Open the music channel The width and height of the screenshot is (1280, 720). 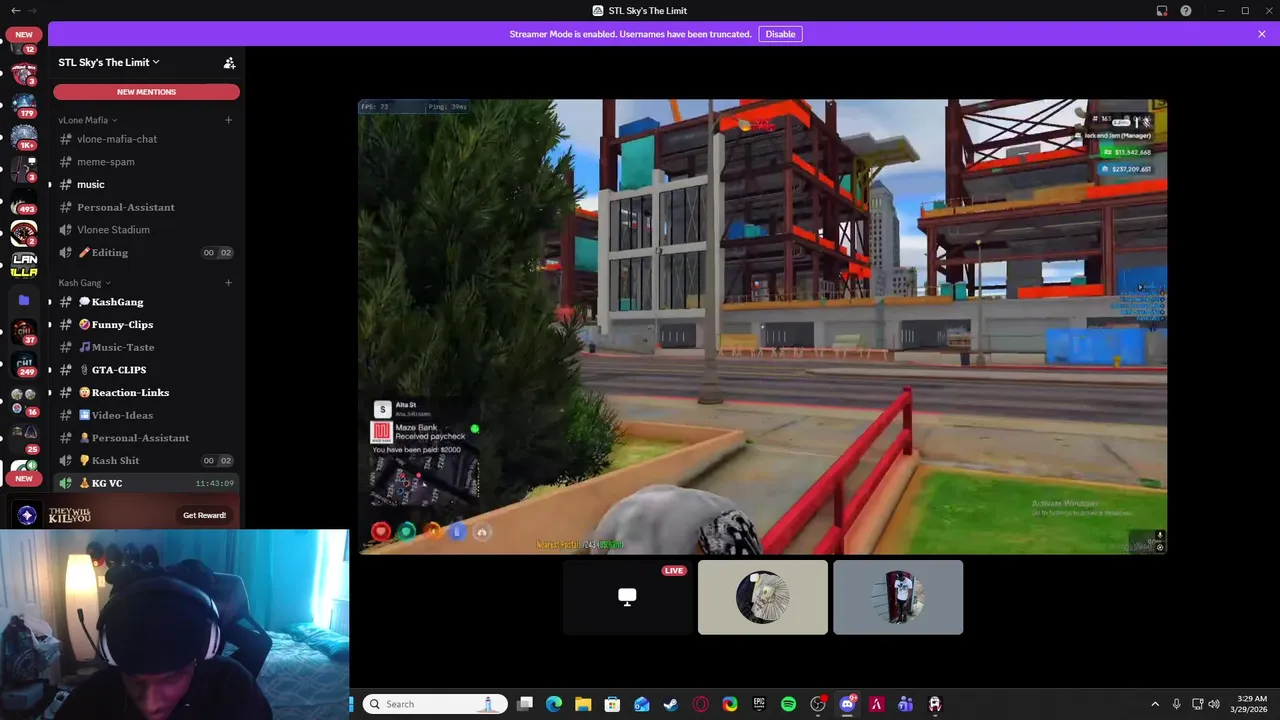tap(146, 184)
